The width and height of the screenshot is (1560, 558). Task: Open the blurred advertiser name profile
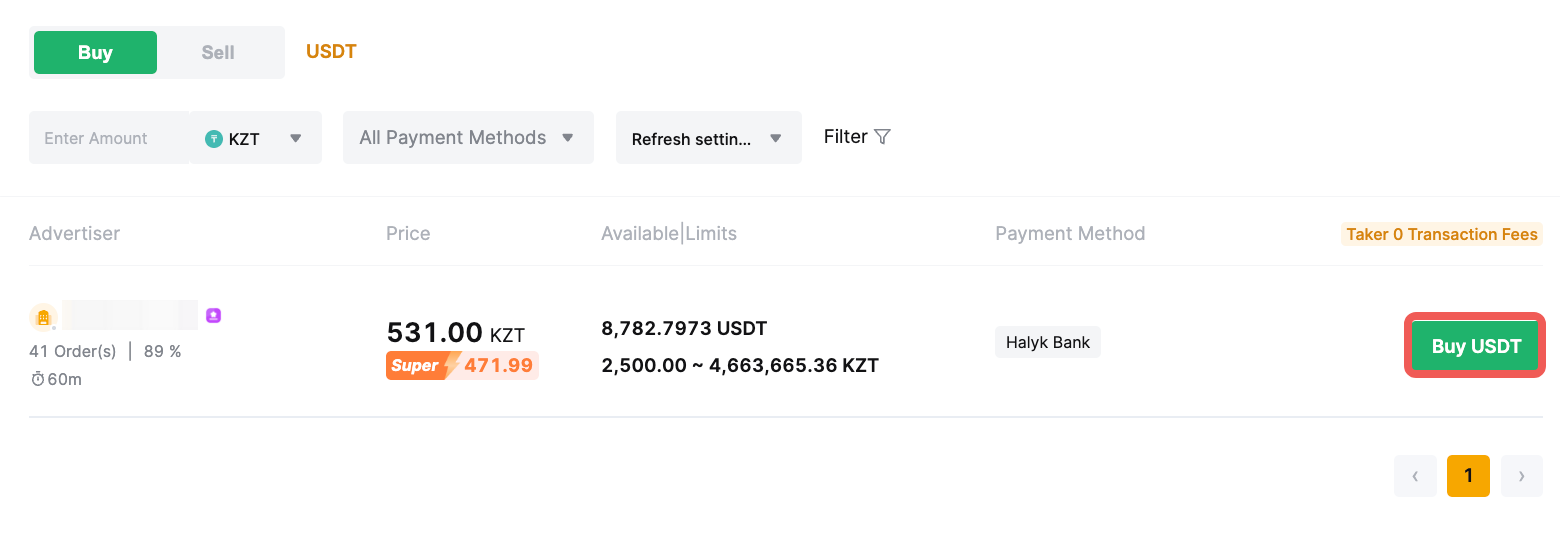(x=130, y=315)
